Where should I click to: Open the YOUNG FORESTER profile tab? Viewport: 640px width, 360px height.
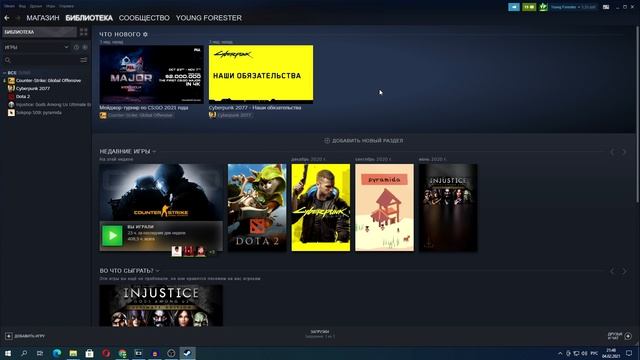coord(209,18)
